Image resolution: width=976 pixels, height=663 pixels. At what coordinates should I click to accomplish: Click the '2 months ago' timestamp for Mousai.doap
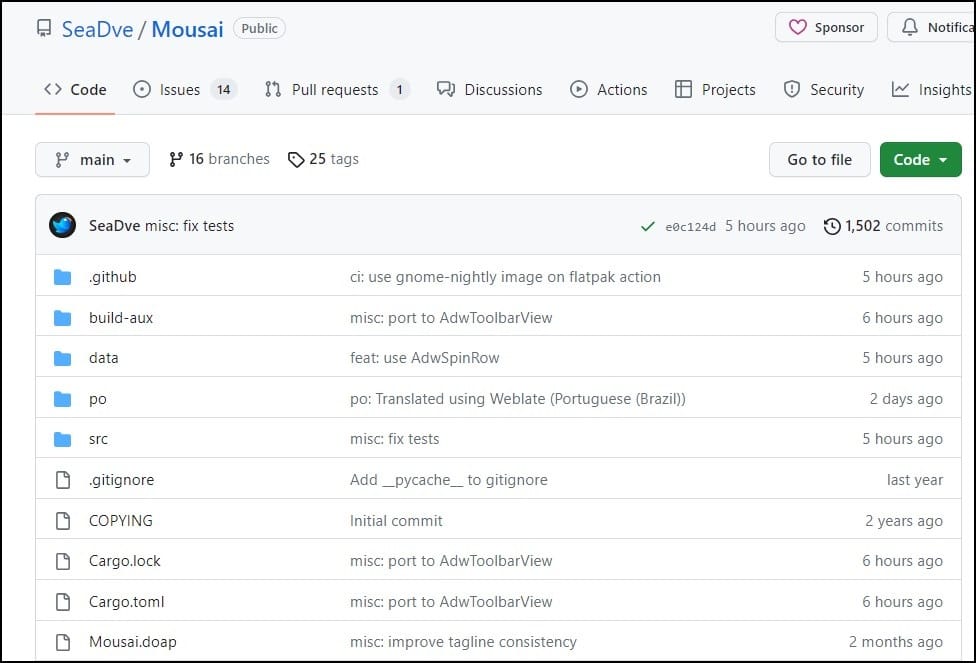896,642
